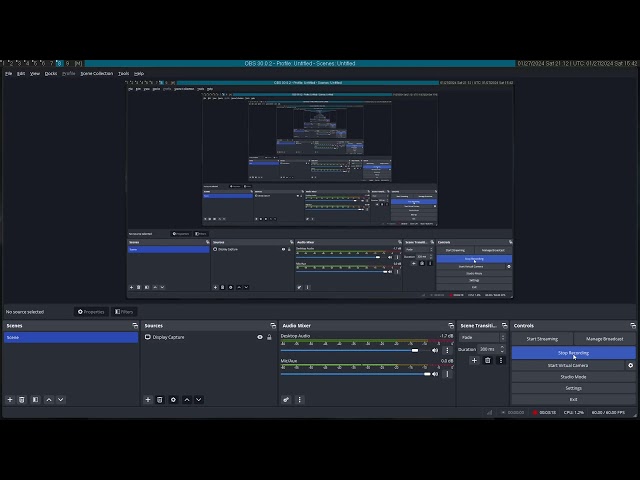
Task: Click the date and time clock in top bar
Action: 578,64
